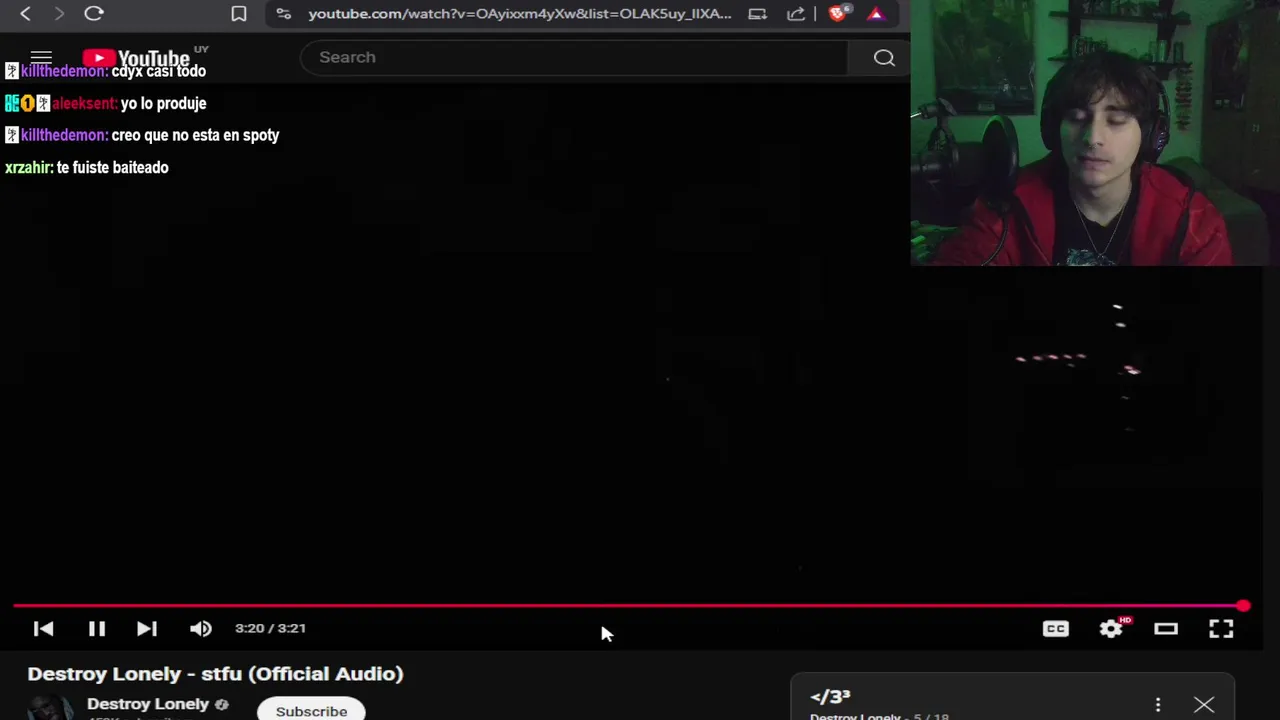1280x720 pixels.
Task: Skip to the next video
Action: coord(147,628)
